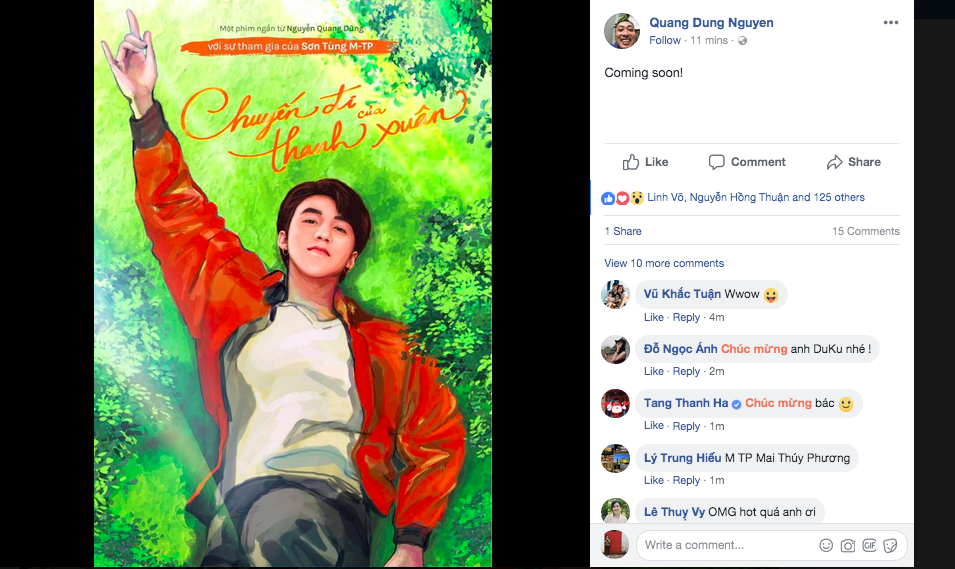
Task: Open the sticker picker in comment box
Action: 890,545
